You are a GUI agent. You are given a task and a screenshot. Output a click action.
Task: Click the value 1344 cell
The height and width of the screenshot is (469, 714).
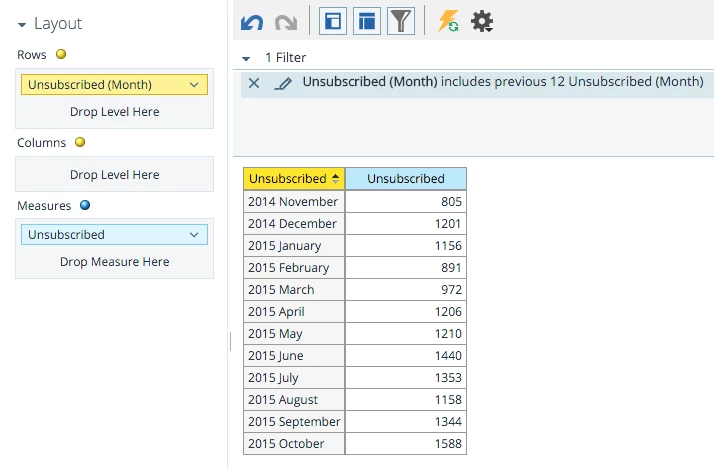coord(406,422)
